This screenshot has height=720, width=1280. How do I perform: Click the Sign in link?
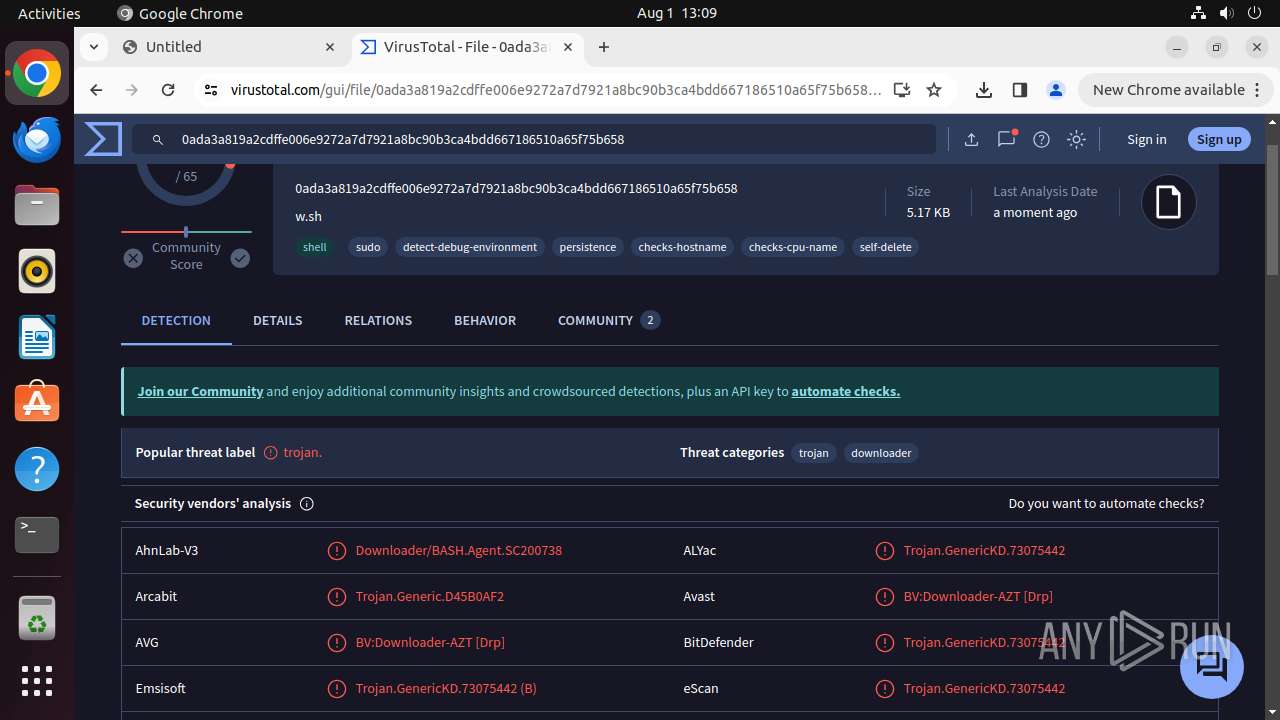pyautogui.click(x=1146, y=140)
